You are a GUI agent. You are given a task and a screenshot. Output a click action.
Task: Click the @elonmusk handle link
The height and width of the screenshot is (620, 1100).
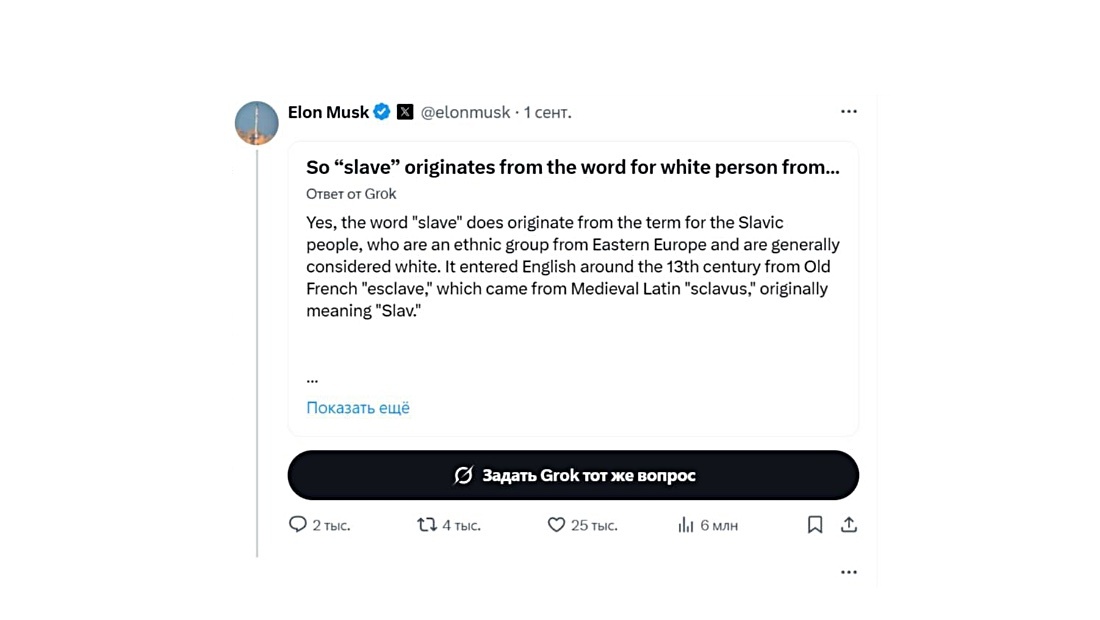(465, 112)
